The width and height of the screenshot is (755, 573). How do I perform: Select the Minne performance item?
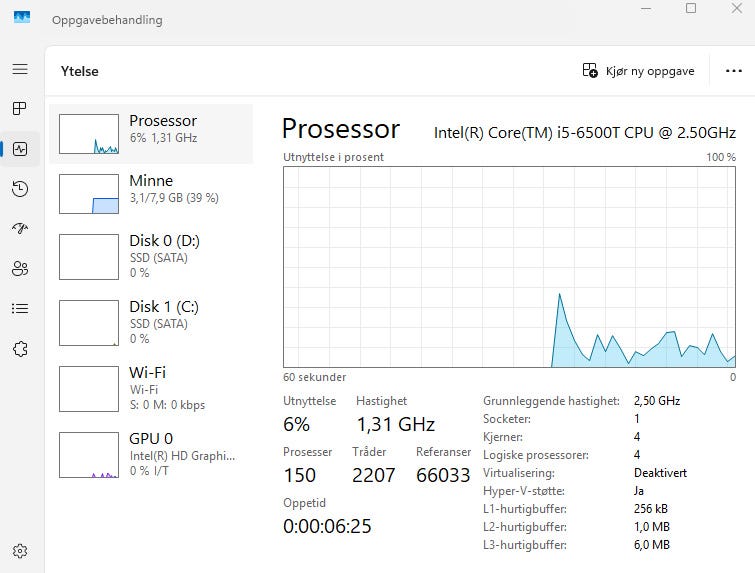coord(151,194)
